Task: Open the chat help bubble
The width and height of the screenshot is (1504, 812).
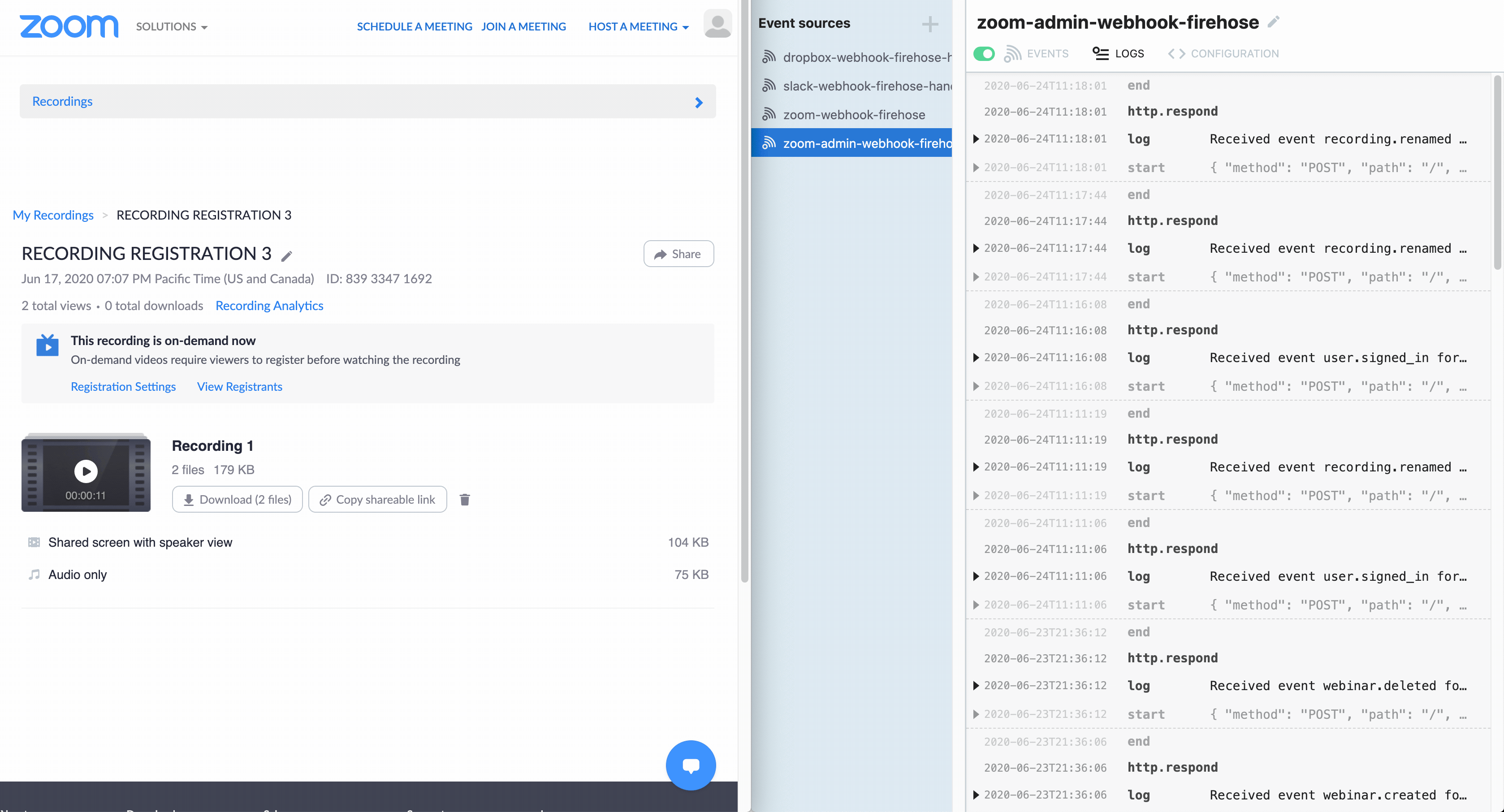Action: tap(691, 765)
